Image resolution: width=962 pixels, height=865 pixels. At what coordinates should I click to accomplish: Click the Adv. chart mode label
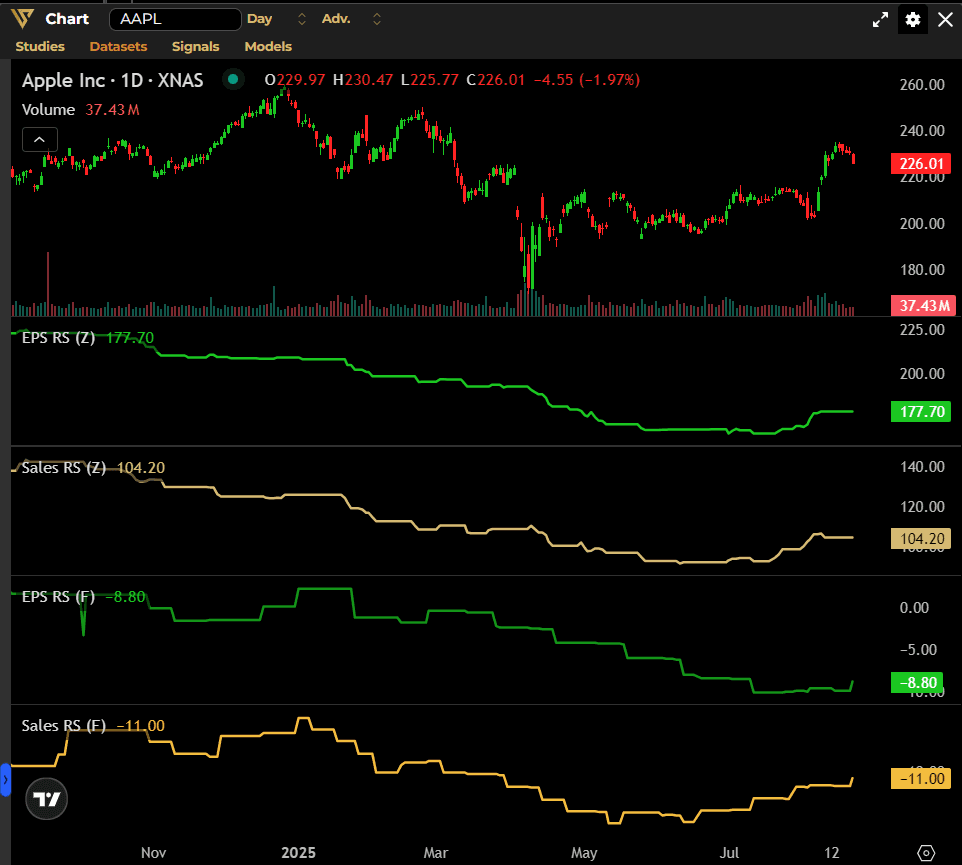[336, 19]
